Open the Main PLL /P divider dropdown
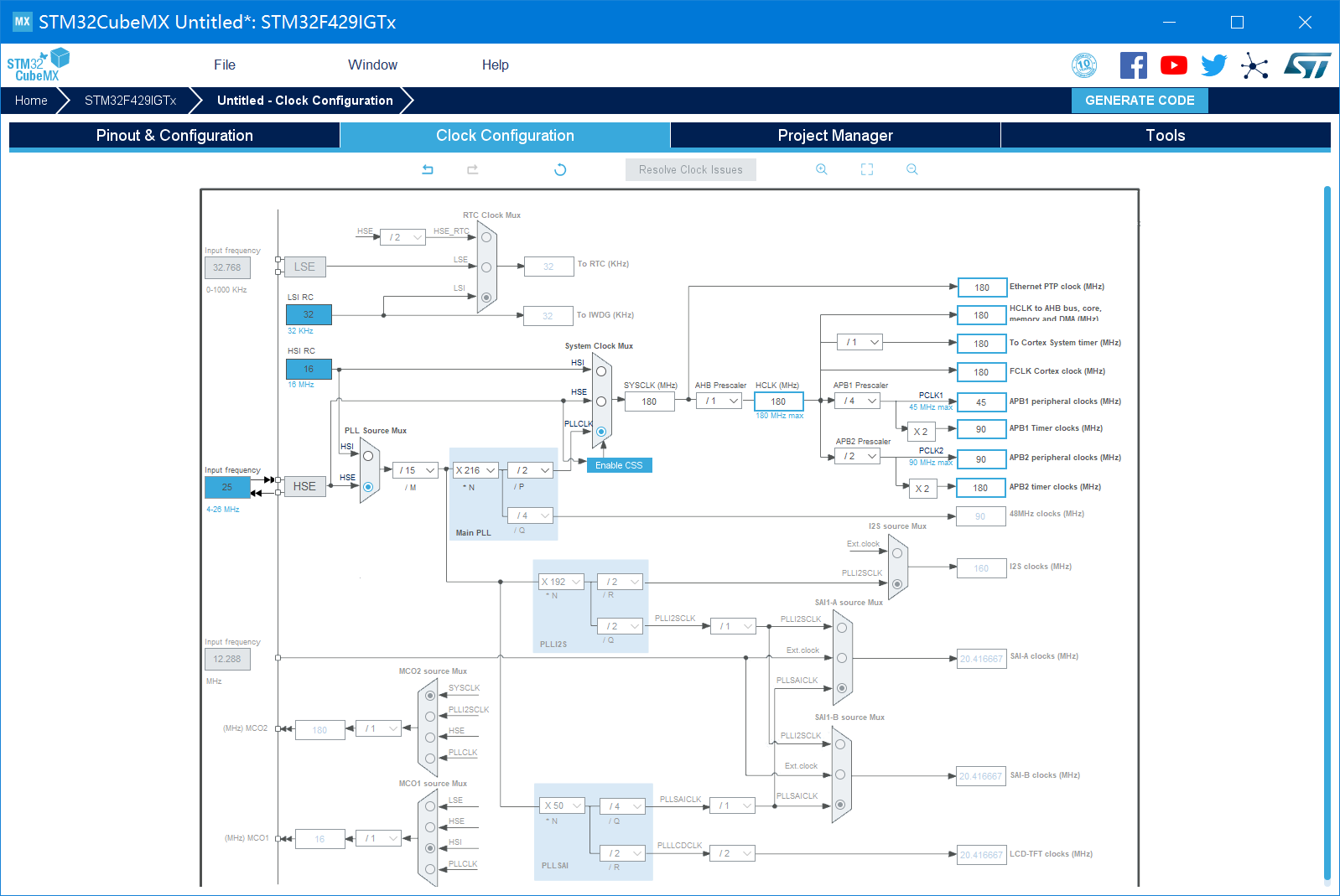1340x896 pixels. coord(531,470)
